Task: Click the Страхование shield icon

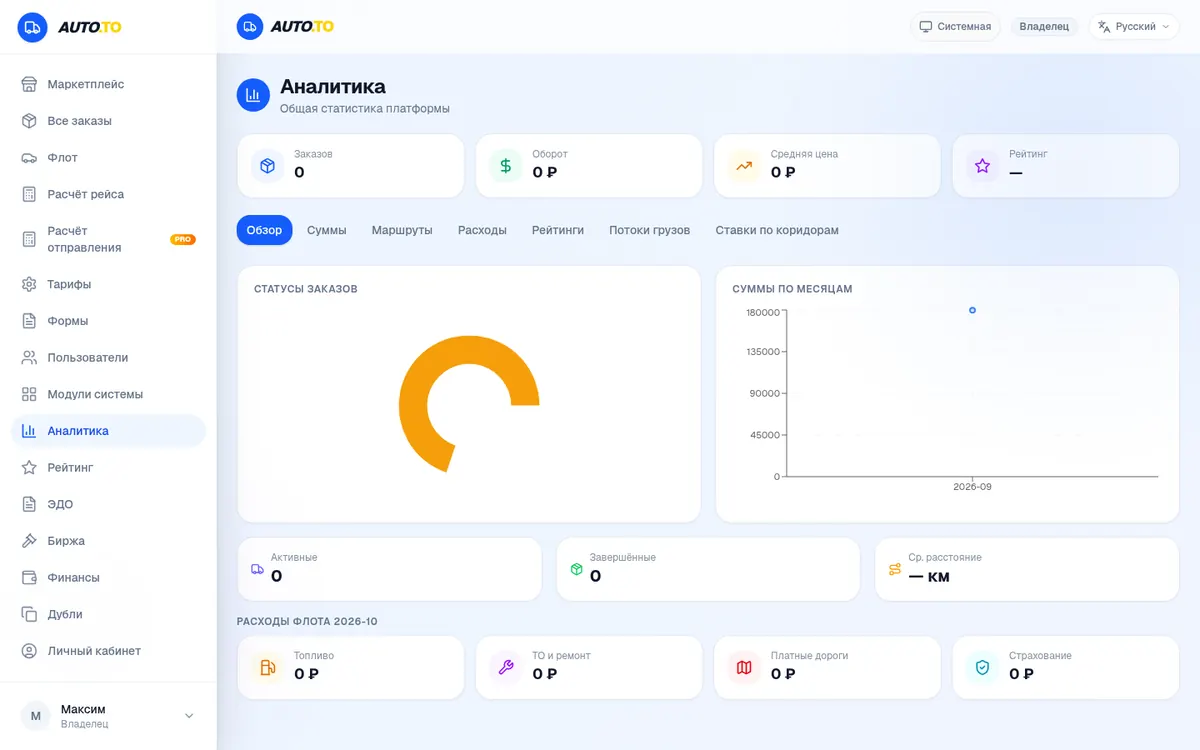Action: [982, 667]
